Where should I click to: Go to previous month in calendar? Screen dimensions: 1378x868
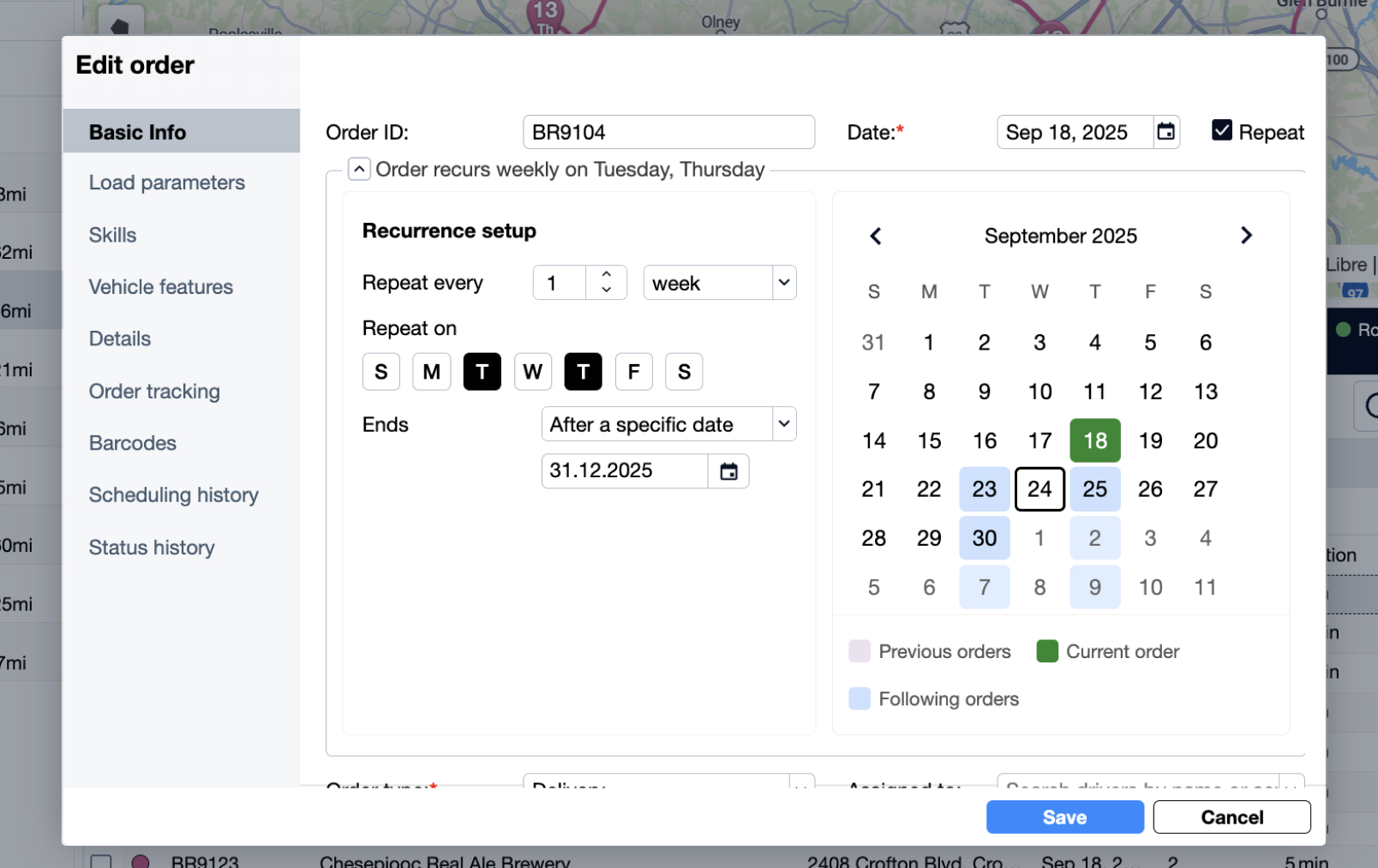pyautogui.click(x=875, y=236)
